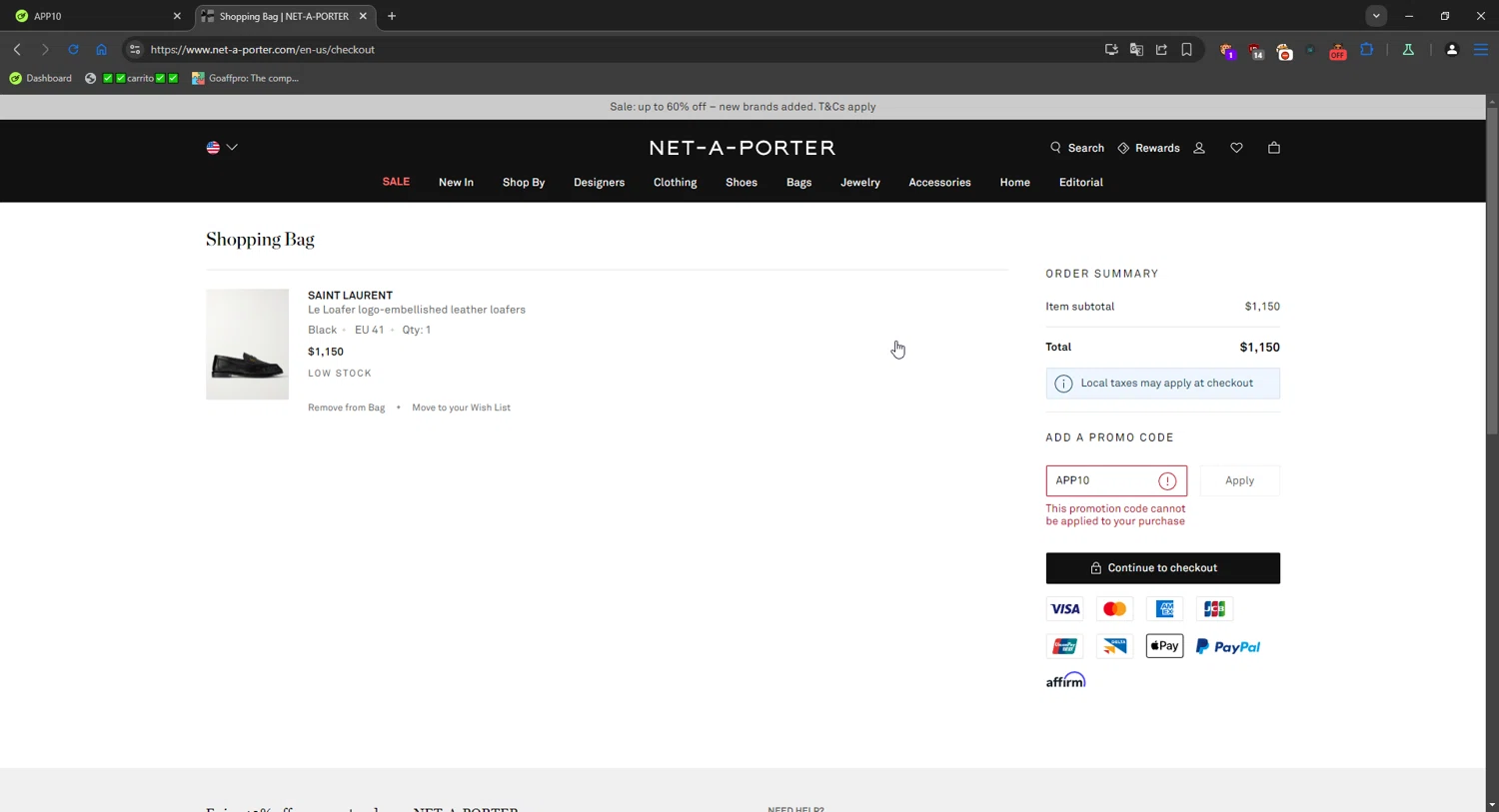Close the Shopping Bag browser tab
This screenshot has width=1499, height=812.
[x=363, y=16]
